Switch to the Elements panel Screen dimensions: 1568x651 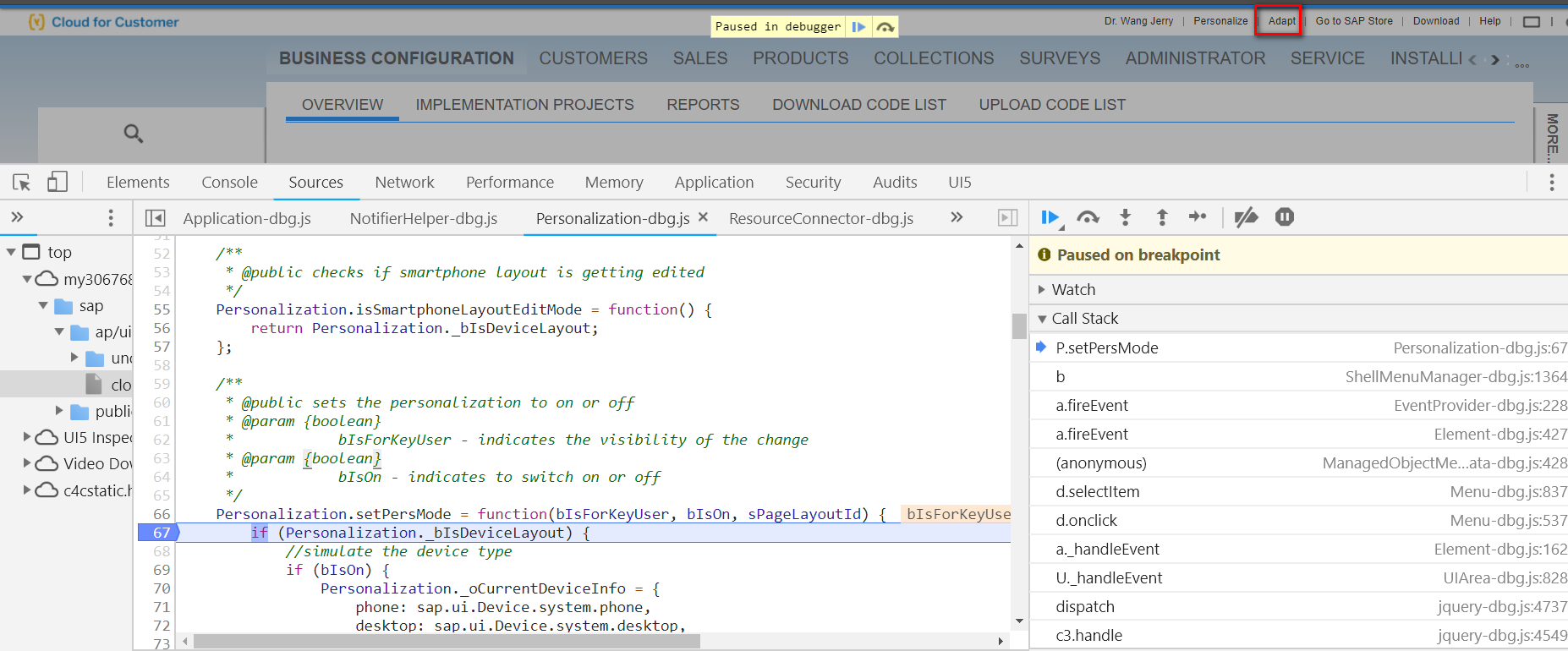click(x=138, y=182)
